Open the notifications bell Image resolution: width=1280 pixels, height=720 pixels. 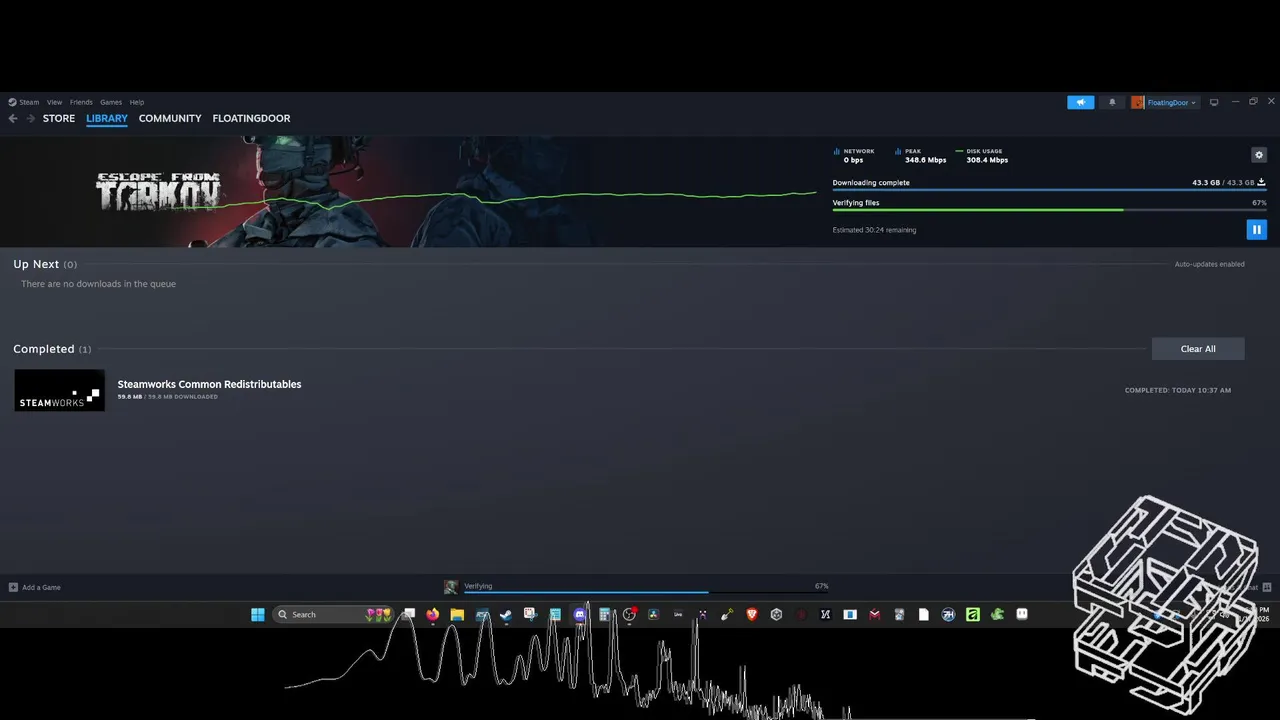tap(1112, 102)
